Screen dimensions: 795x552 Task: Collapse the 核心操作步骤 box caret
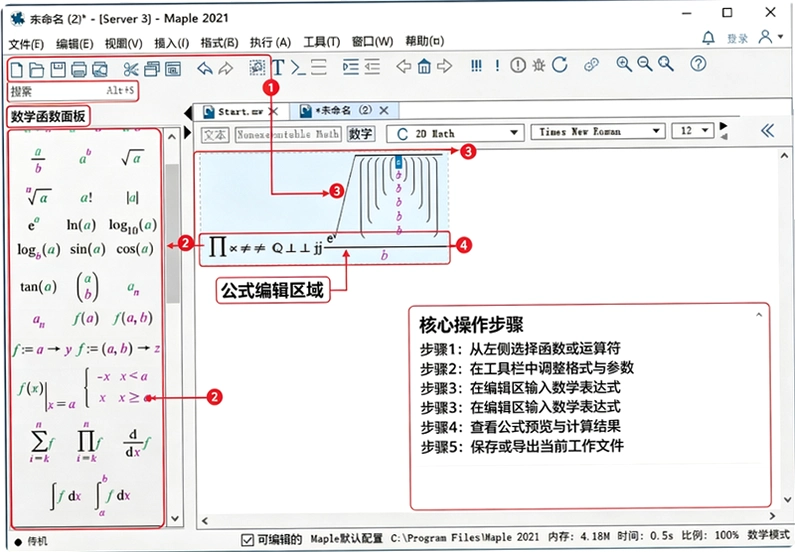pyautogui.click(x=758, y=315)
